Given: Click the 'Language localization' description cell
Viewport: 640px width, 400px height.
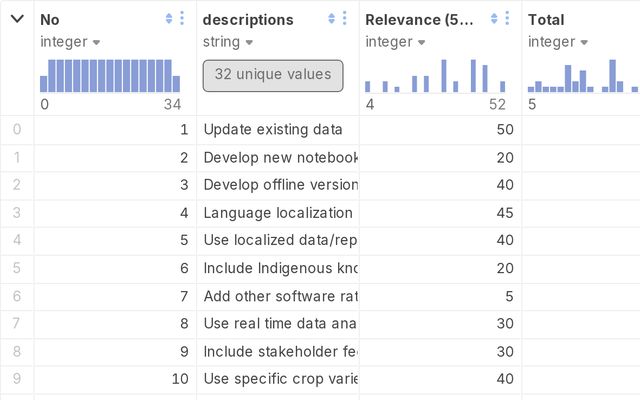Looking at the screenshot, I should point(278,213).
